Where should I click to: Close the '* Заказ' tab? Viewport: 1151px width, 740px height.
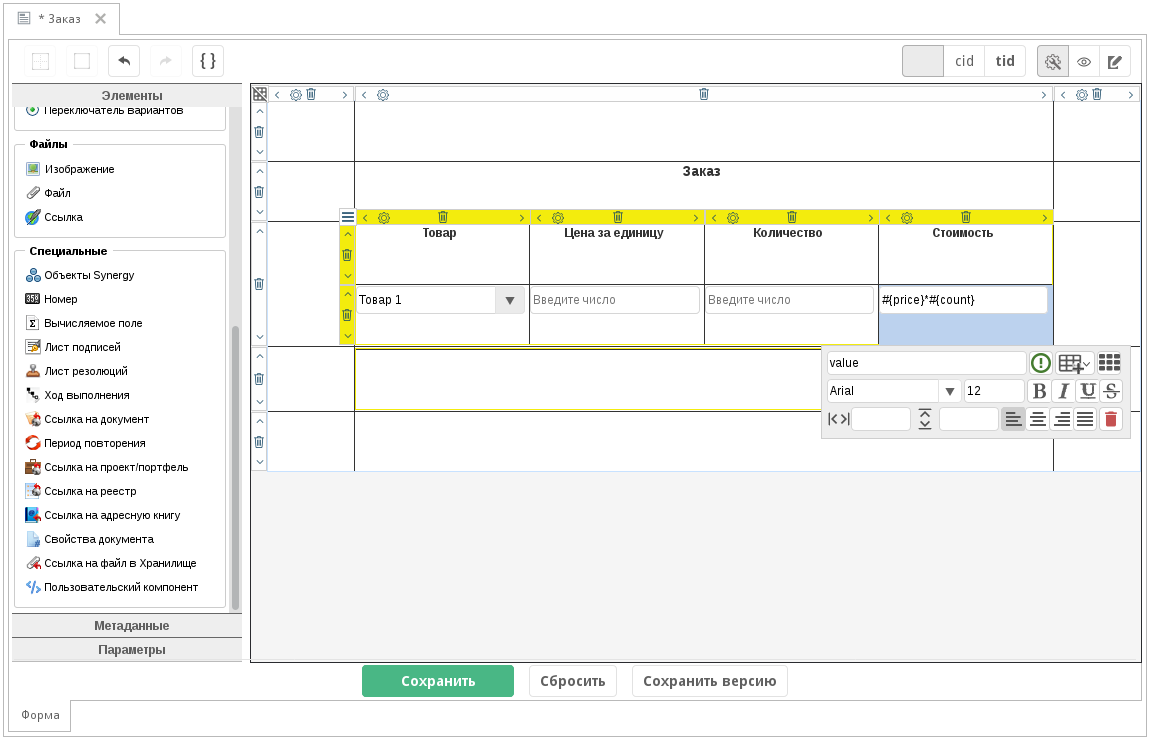click(101, 18)
